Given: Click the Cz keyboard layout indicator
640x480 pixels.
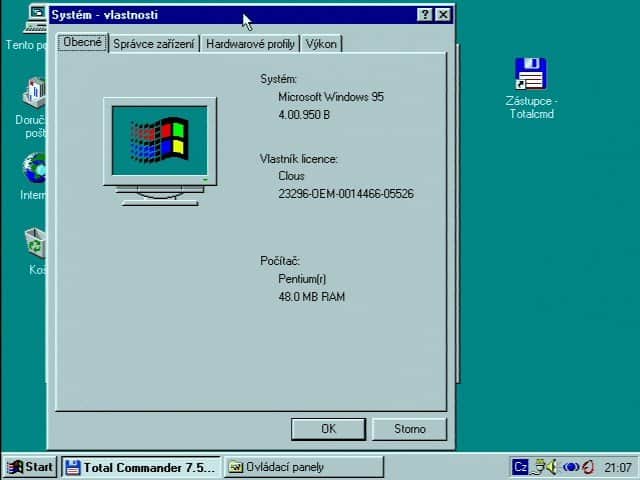Looking at the screenshot, I should pos(520,467).
